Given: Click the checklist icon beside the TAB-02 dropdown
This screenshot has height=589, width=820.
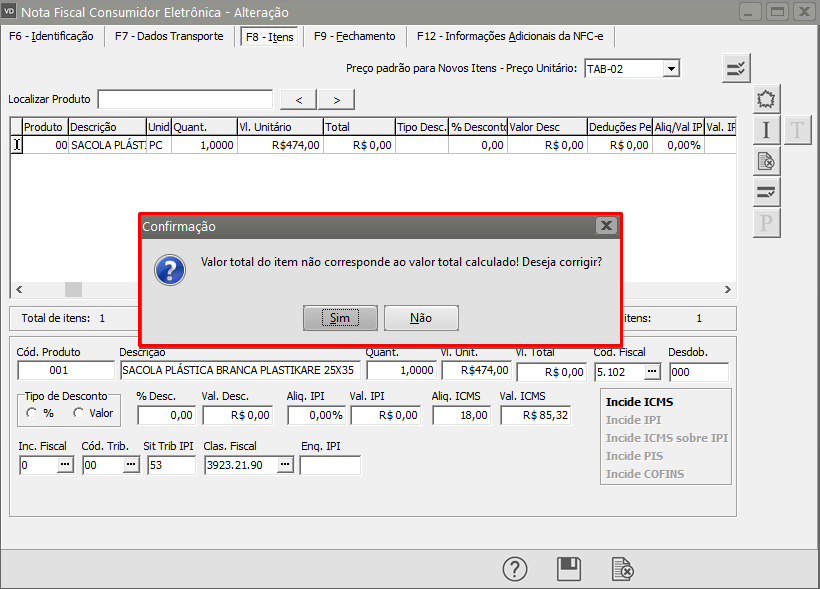Looking at the screenshot, I should (736, 68).
